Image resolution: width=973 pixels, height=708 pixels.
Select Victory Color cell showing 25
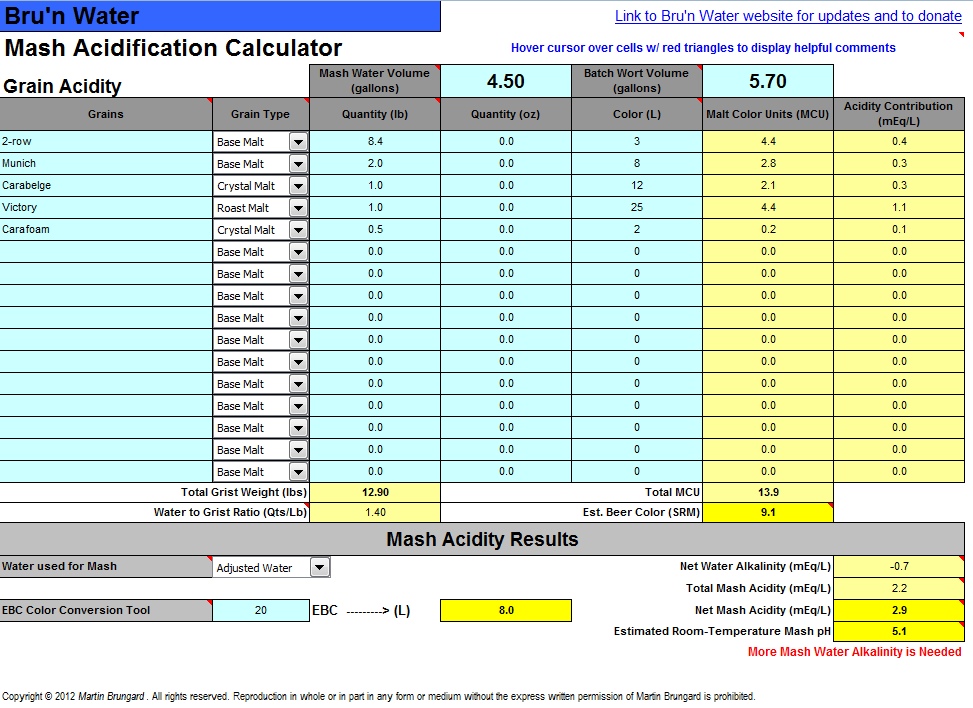click(x=637, y=208)
